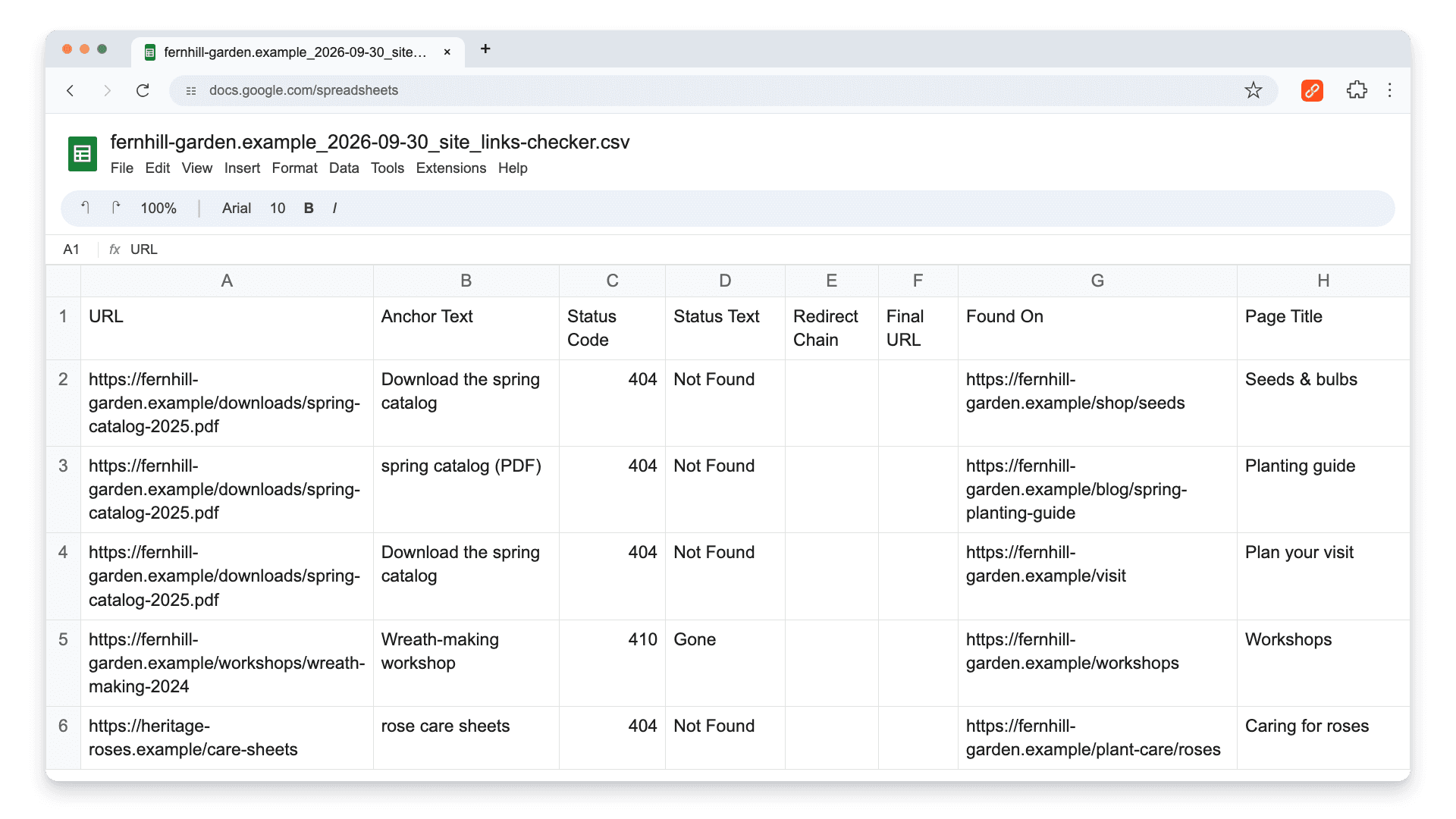
Task: Toggle italic formatting
Action: (x=334, y=208)
